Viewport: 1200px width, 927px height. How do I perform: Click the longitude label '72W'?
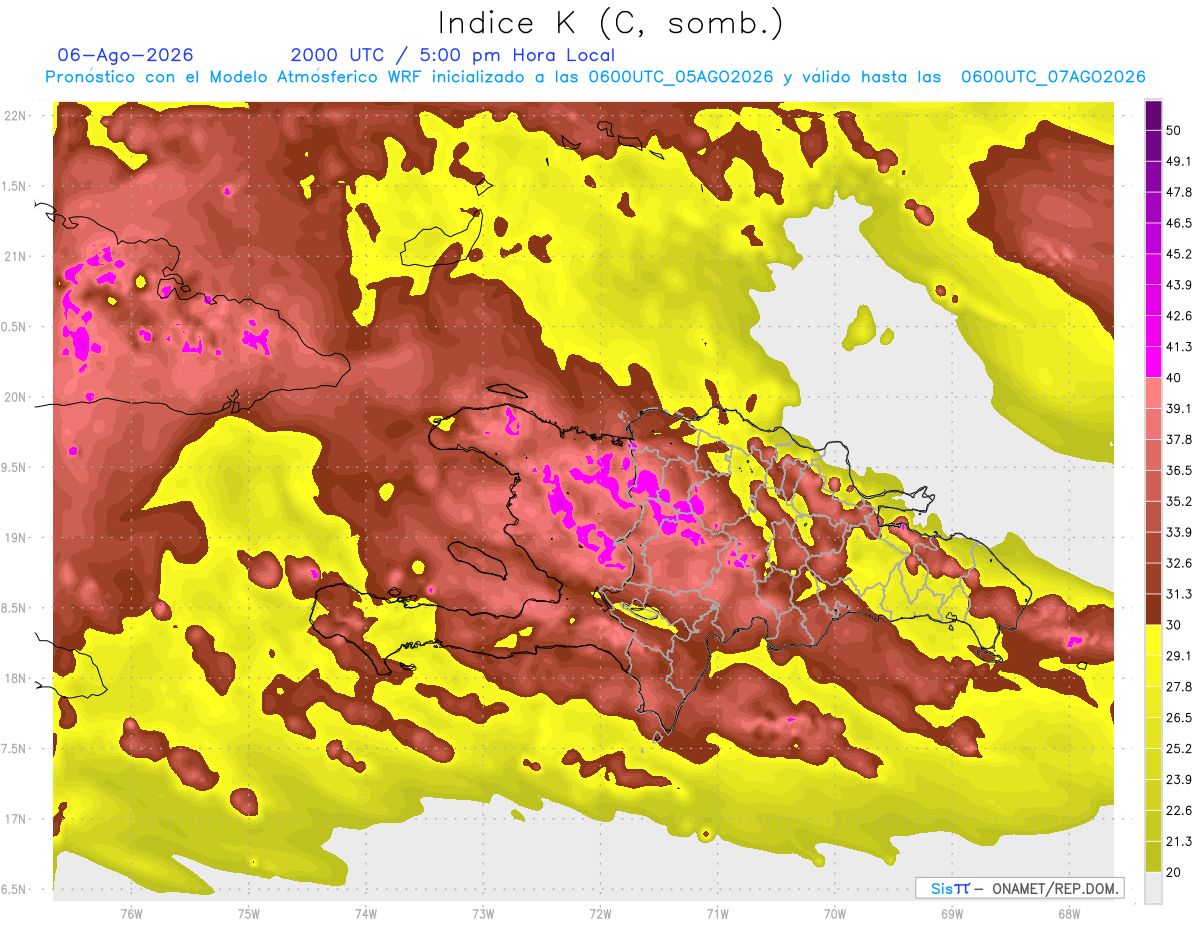pyautogui.click(x=600, y=913)
